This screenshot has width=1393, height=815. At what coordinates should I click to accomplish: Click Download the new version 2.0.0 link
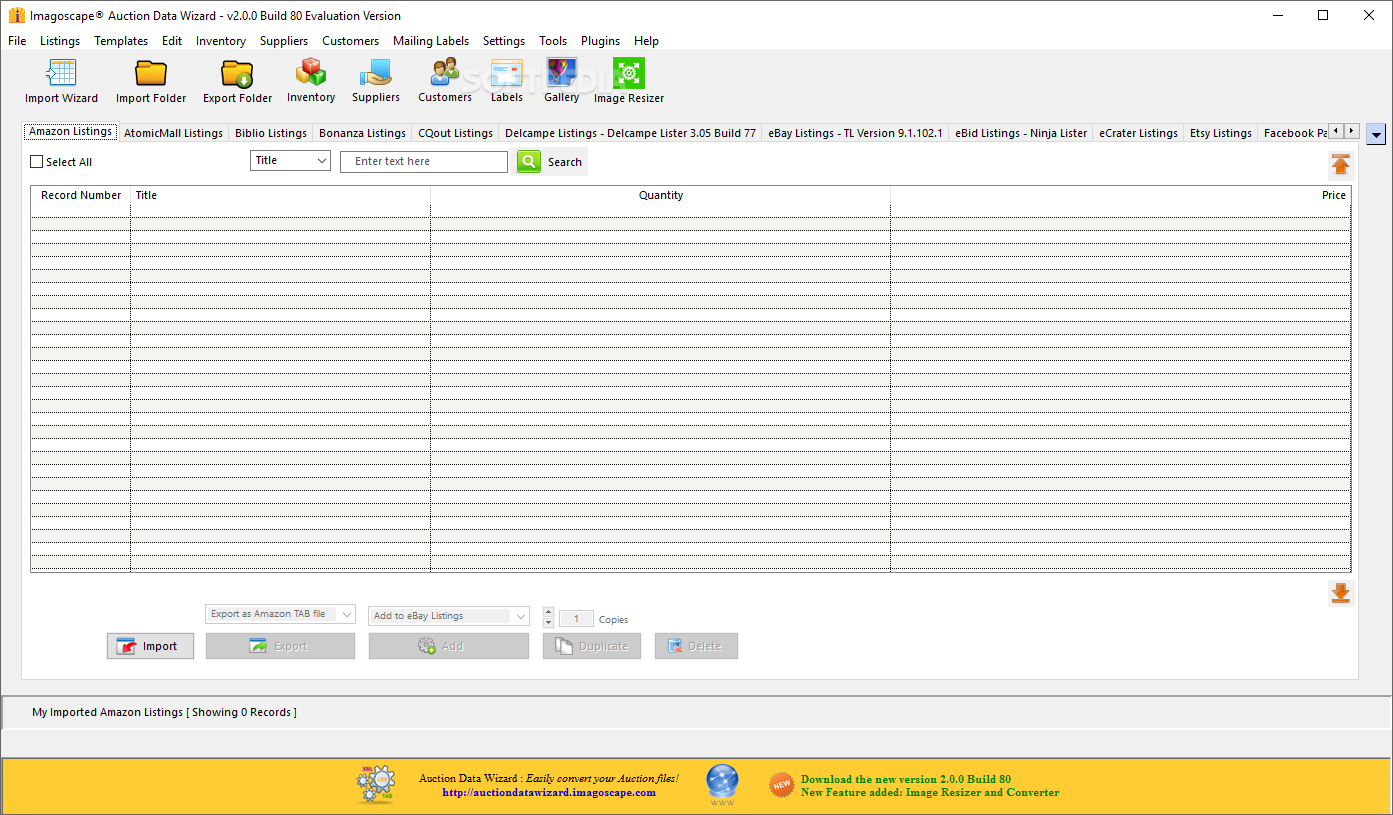[905, 779]
